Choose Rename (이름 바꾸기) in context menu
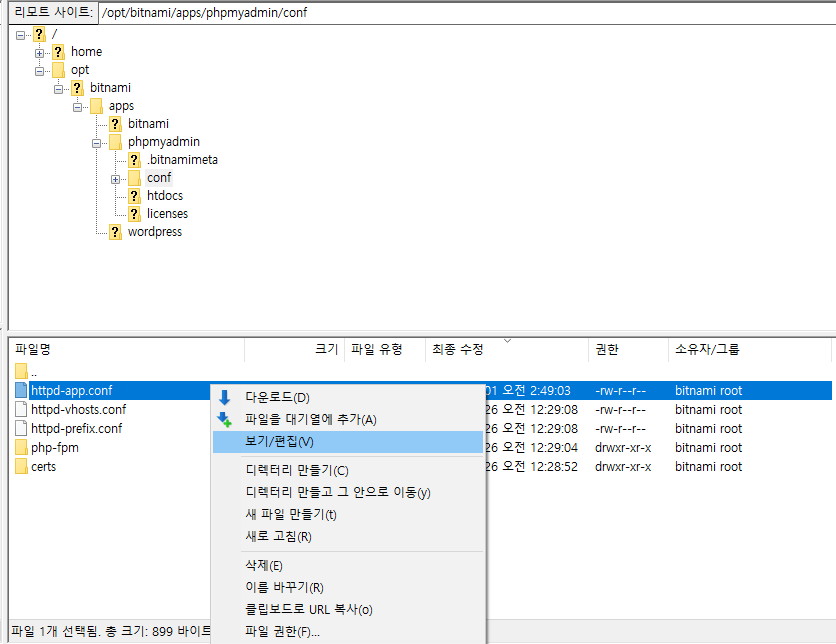Viewport: 836px width, 644px height. point(348,587)
